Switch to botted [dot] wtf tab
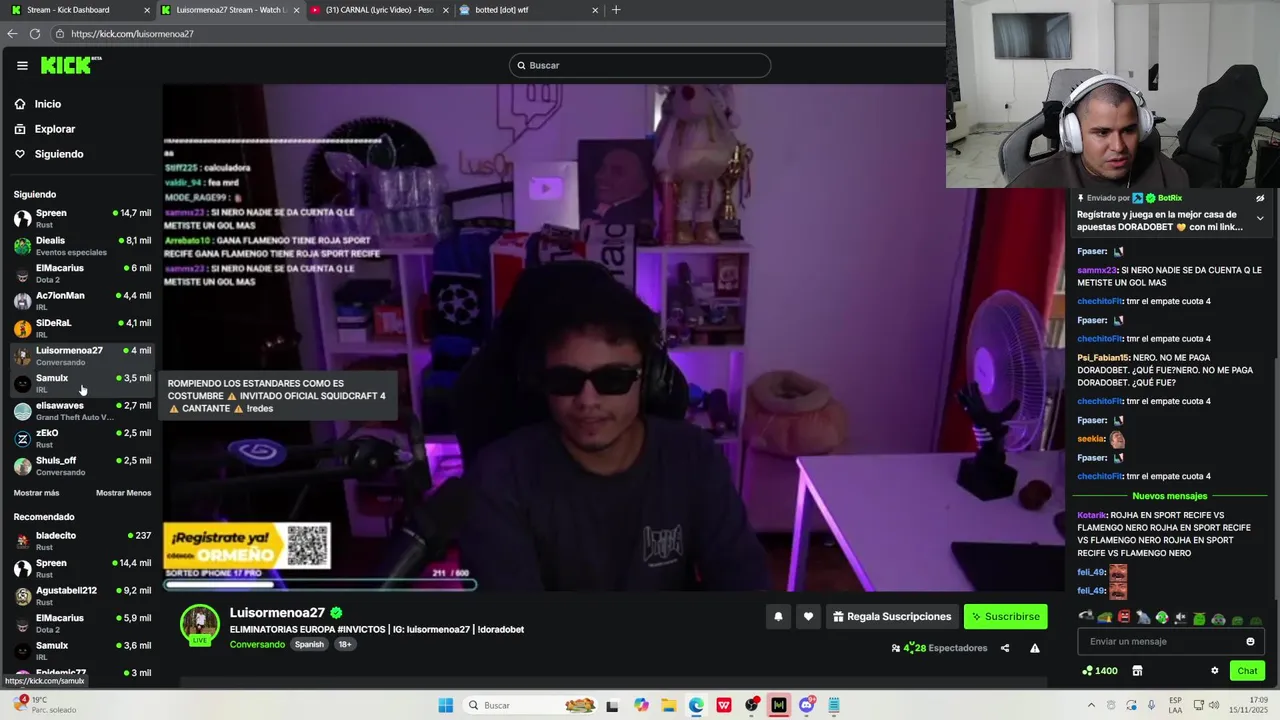 (528, 10)
